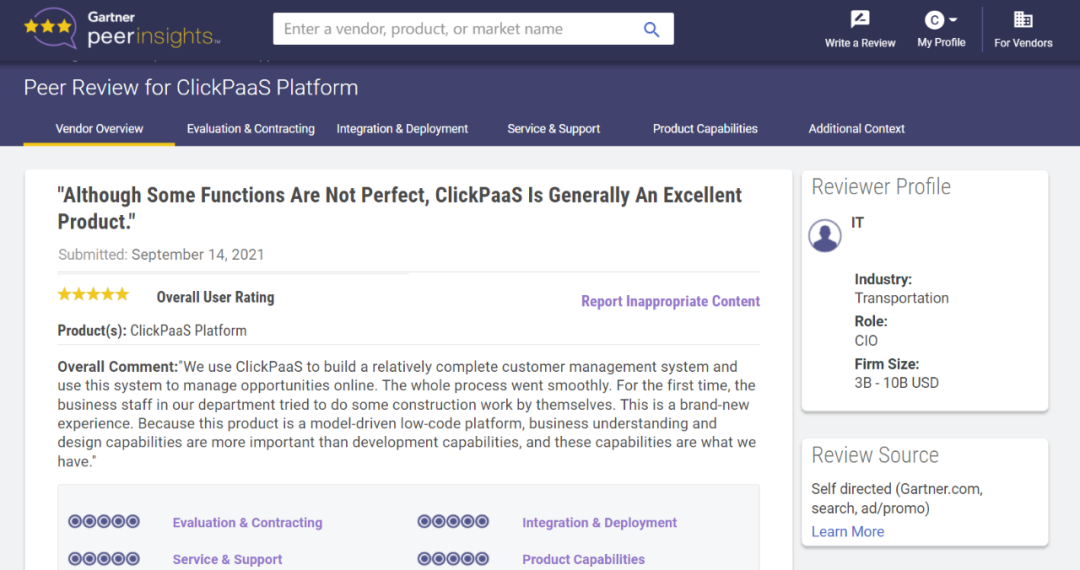The image size is (1080, 570).
Task: Click Report Inappropriate Content link
Action: [670, 301]
